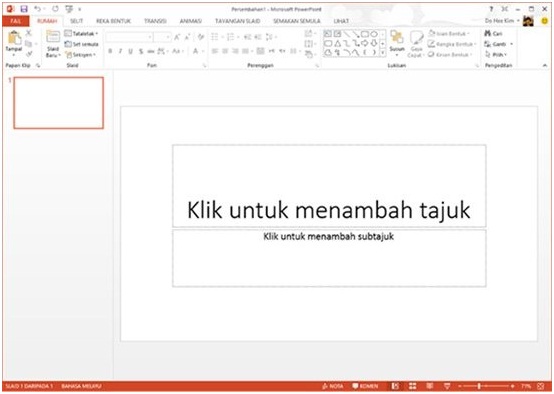Switch to the ANIMASI tab
The image size is (554, 394).
coord(190,21)
